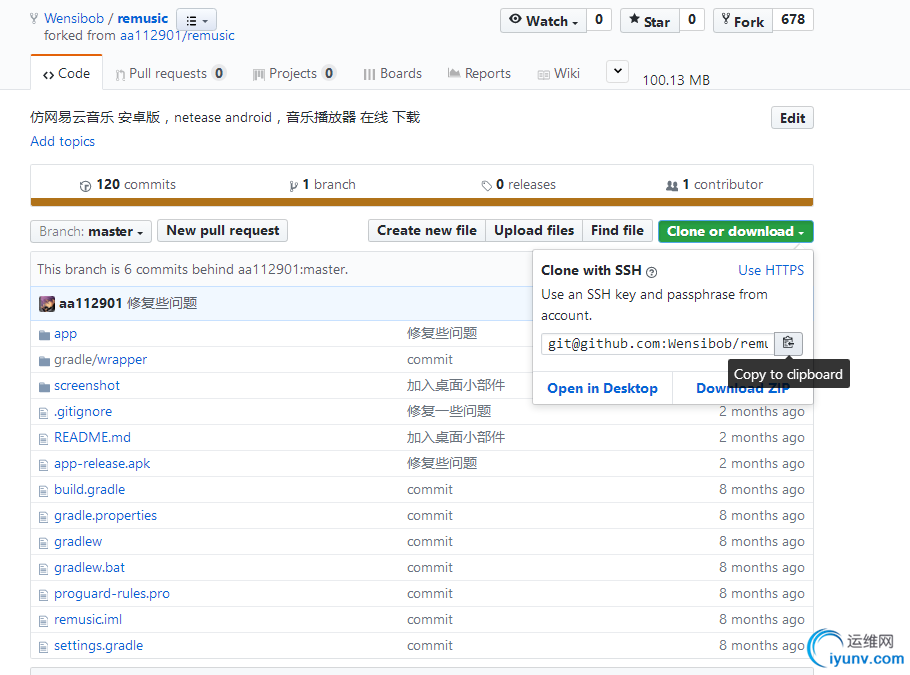Click the language color bar
The width and height of the screenshot is (910, 675).
[422, 202]
